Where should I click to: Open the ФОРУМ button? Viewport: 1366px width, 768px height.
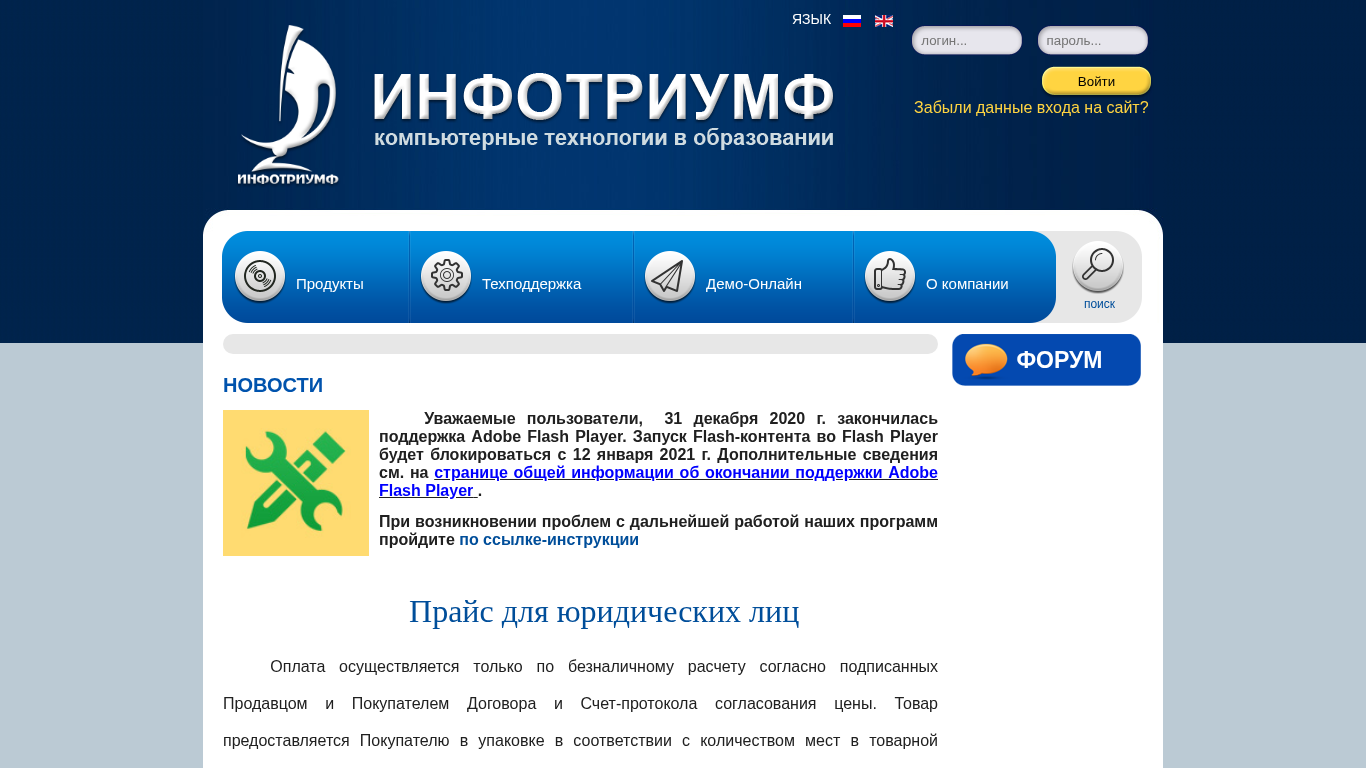(x=1046, y=360)
